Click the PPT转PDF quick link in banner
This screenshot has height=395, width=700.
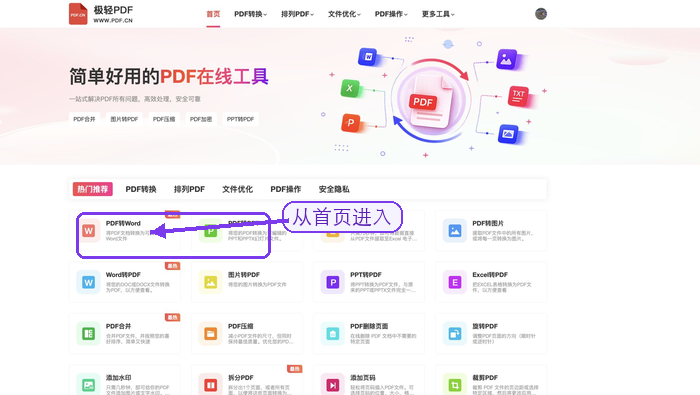coord(241,119)
